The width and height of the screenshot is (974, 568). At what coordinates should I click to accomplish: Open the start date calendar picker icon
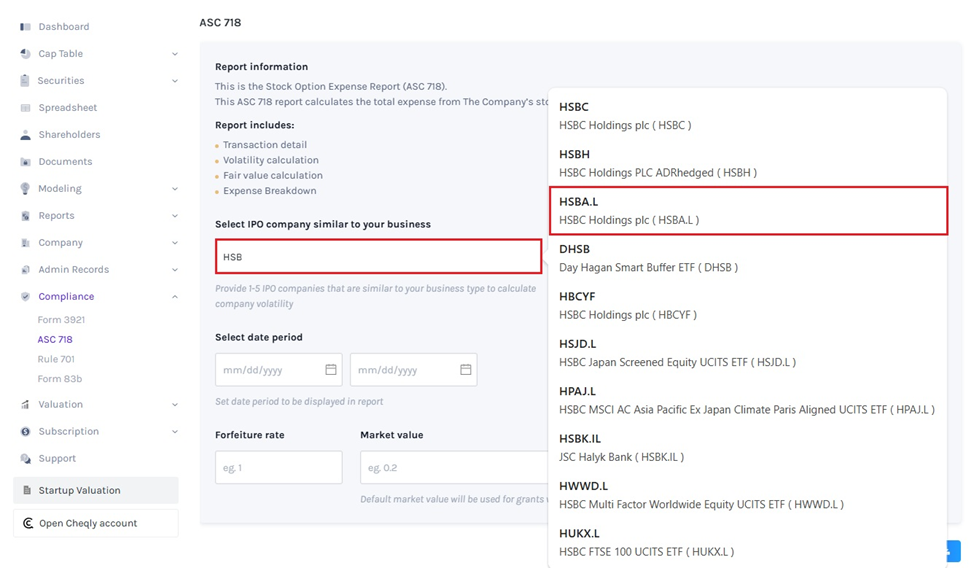331,370
